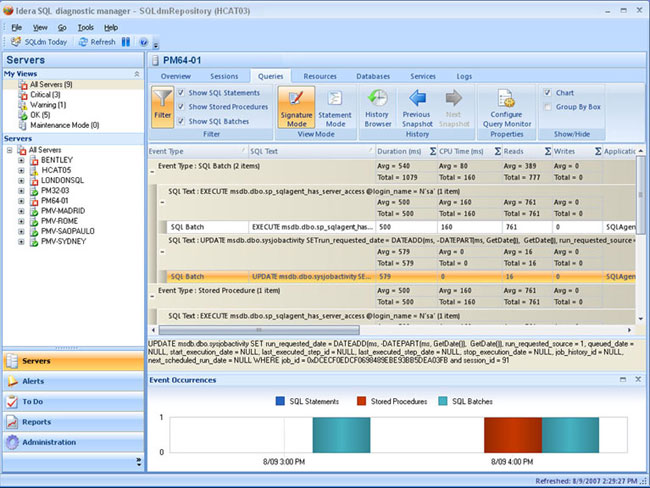Switch to the Resources tab

[x=320, y=76]
